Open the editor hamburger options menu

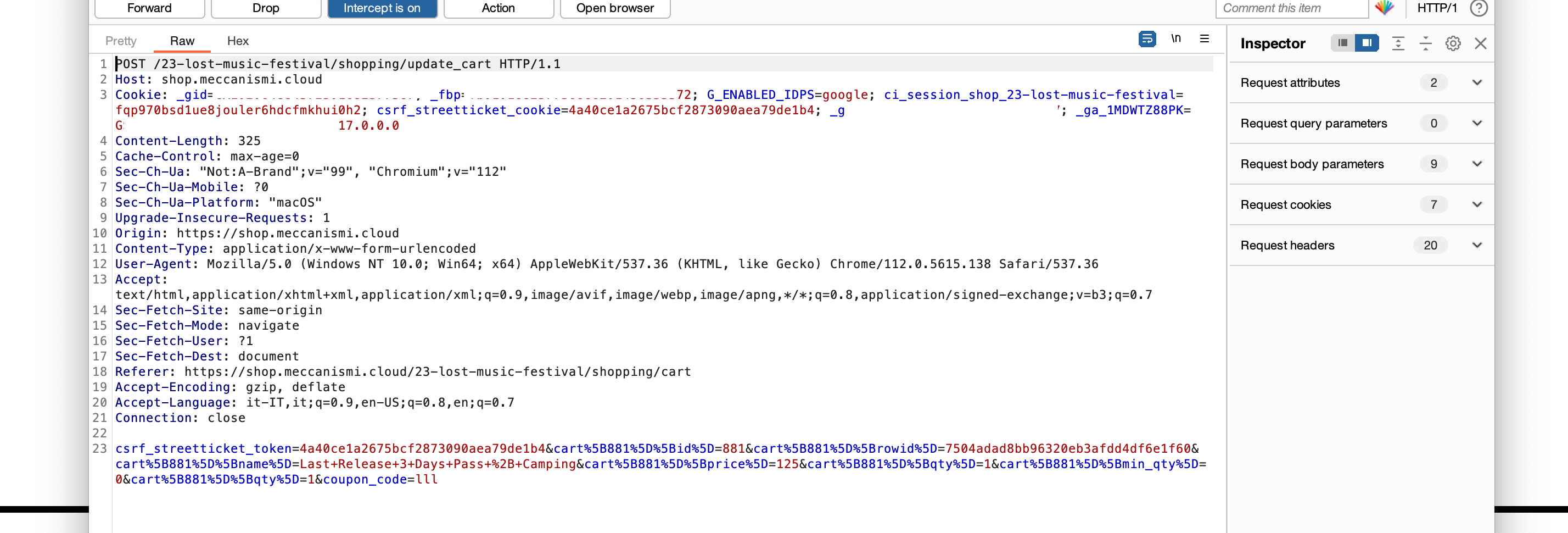pyautogui.click(x=1204, y=39)
